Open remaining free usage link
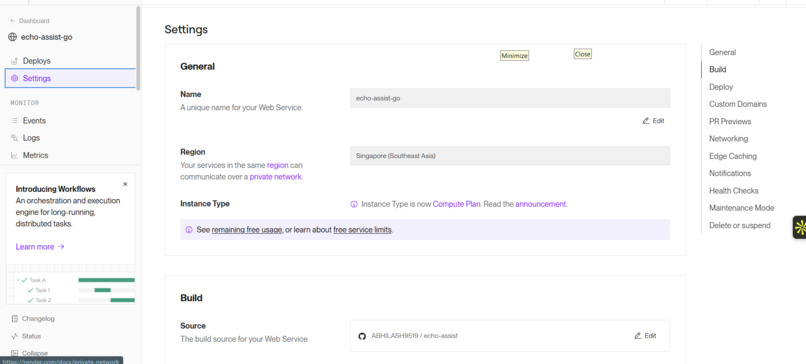806x364 pixels. pyautogui.click(x=247, y=230)
